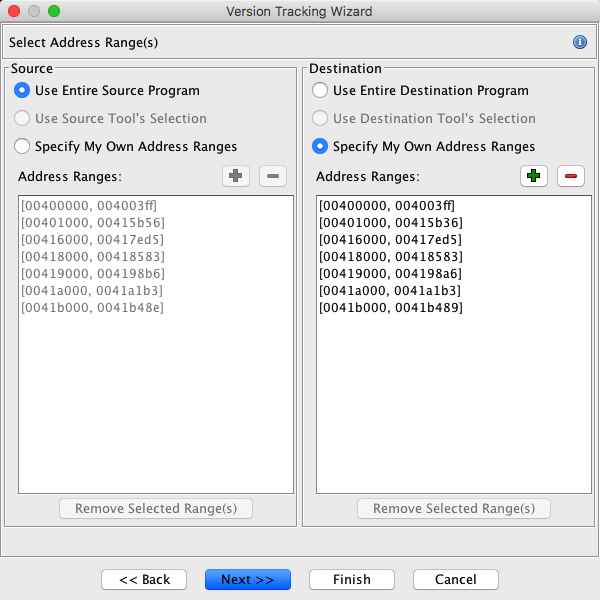Select destination range [00400000, 004003ff]
The image size is (600, 600).
click(388, 205)
